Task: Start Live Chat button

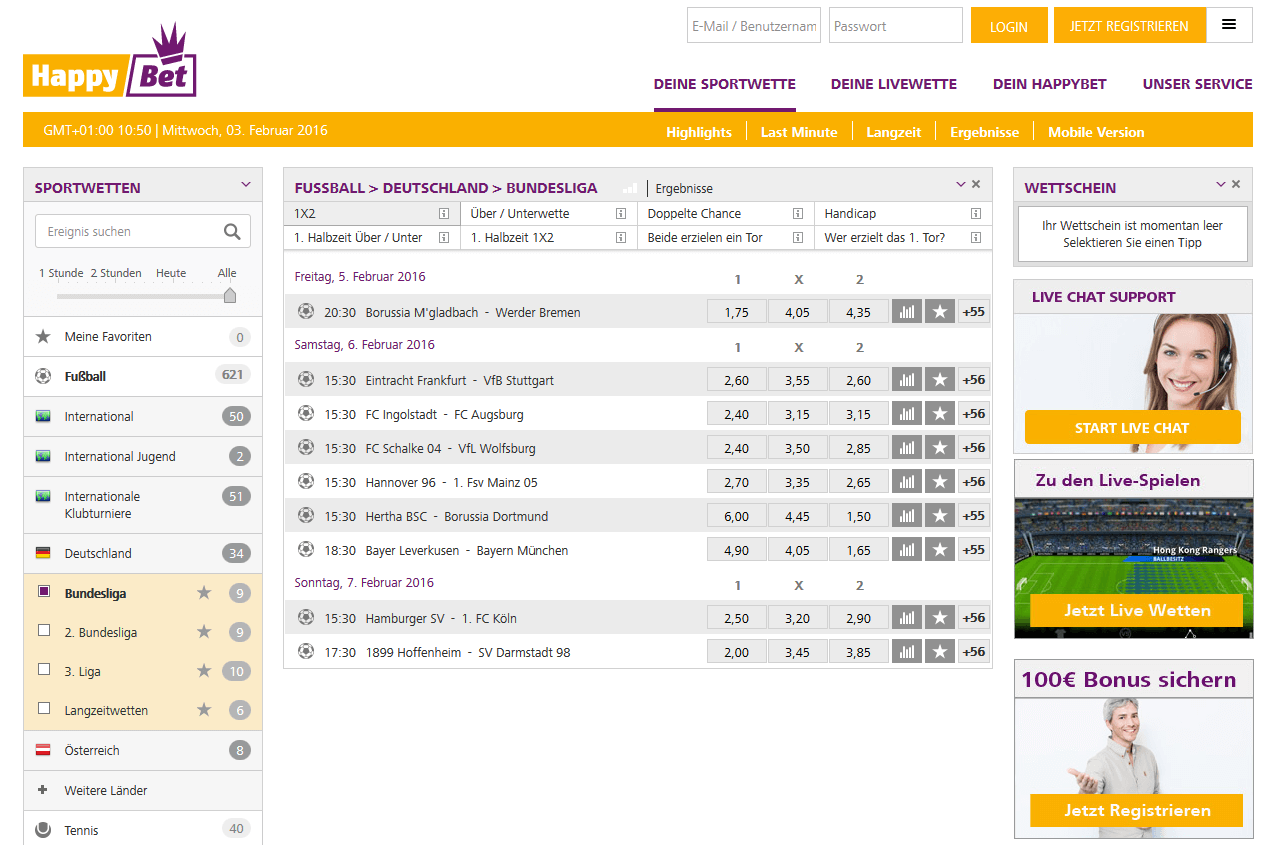Action: coord(1132,428)
